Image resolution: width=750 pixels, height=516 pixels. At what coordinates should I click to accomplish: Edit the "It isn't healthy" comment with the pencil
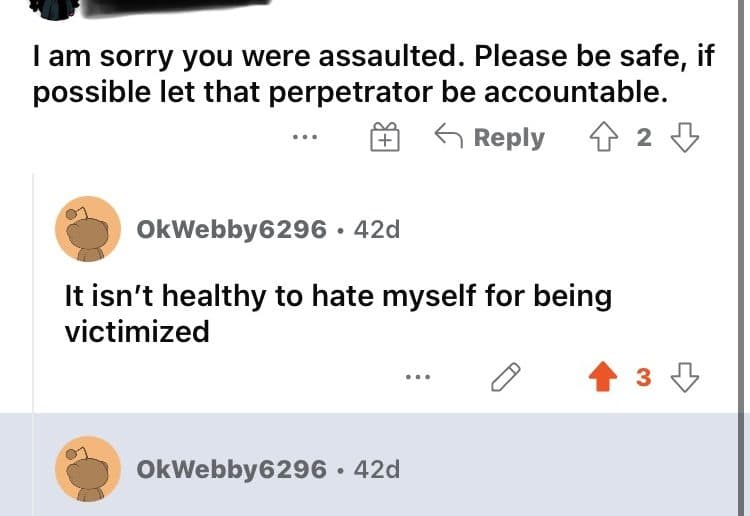(x=506, y=377)
